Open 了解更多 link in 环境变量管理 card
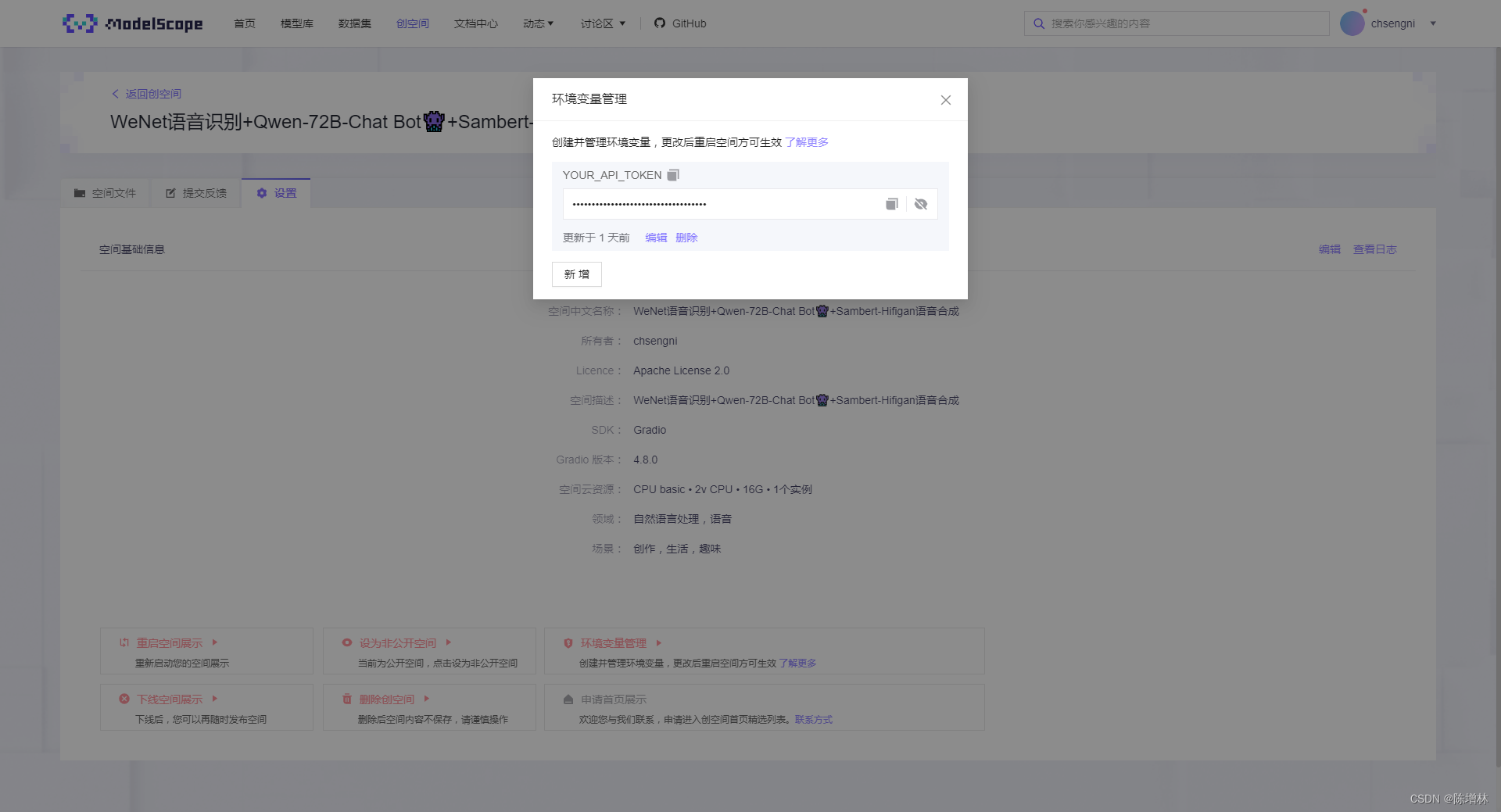Viewport: 1501px width, 812px height. pos(797,664)
